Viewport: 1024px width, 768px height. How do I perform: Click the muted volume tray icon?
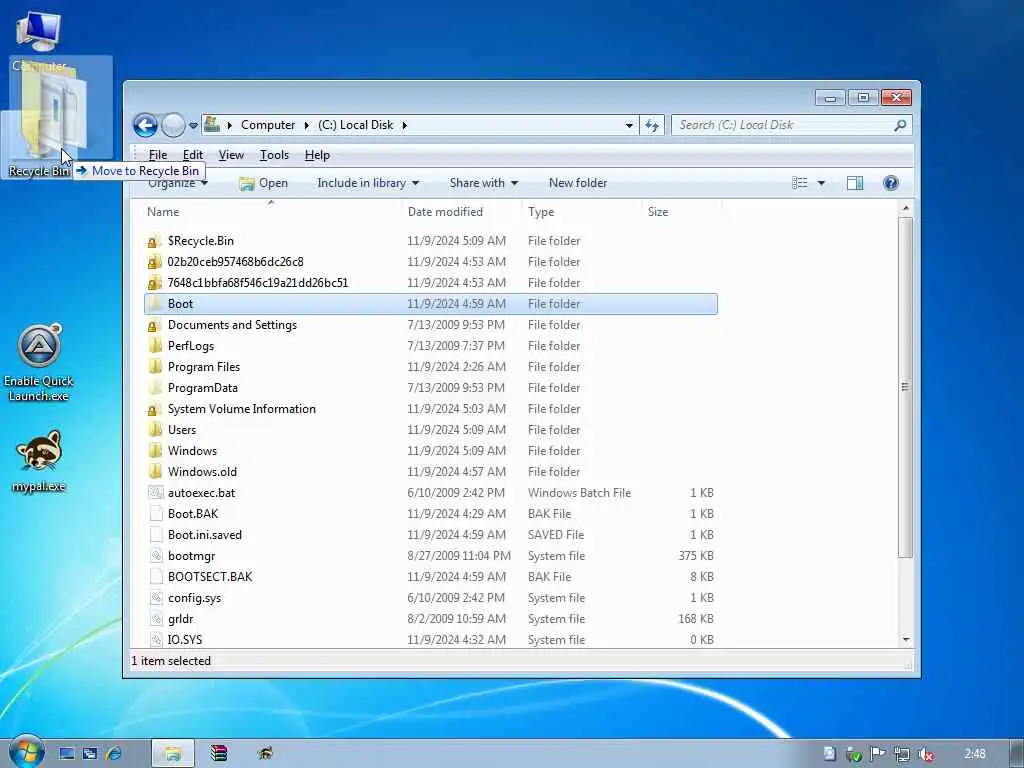pos(925,754)
